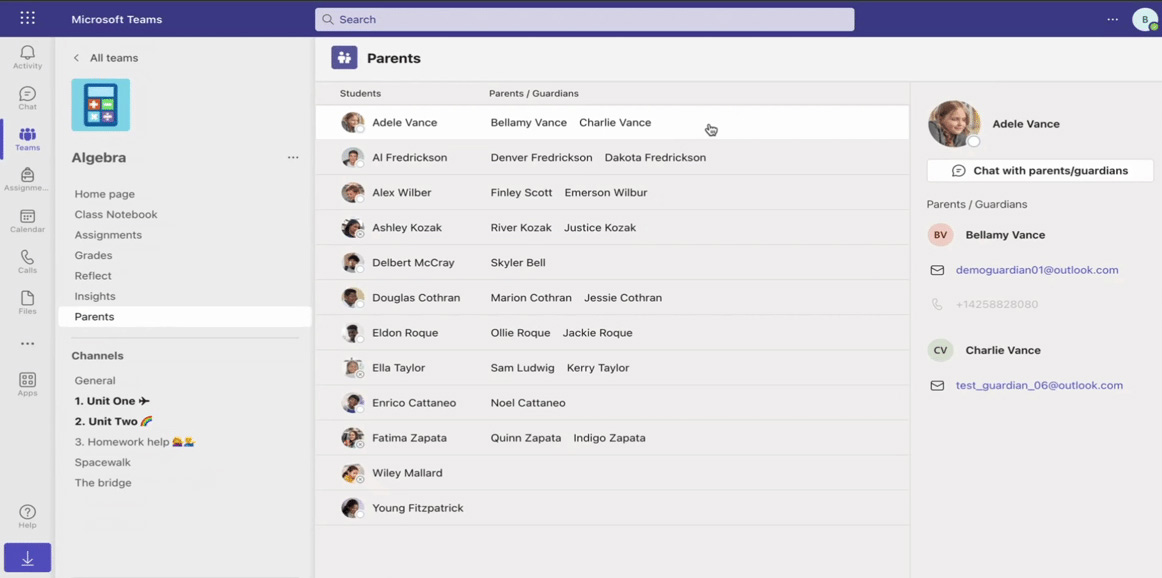This screenshot has width=1162, height=578.
Task: Click guardian Noel Cattaneo
Action: pos(528,403)
